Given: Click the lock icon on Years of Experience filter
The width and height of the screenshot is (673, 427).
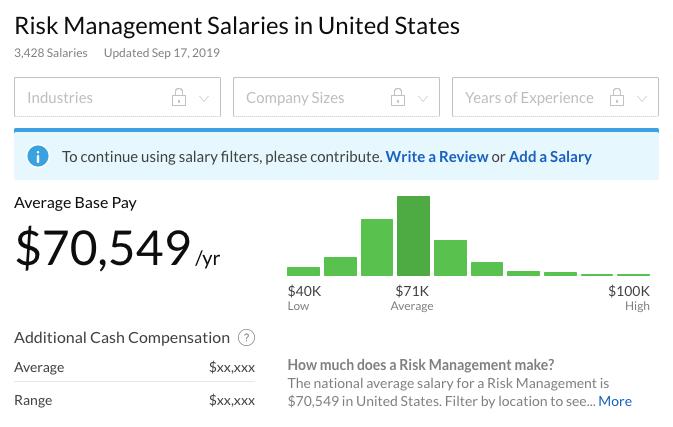Looking at the screenshot, I should pos(617,98).
